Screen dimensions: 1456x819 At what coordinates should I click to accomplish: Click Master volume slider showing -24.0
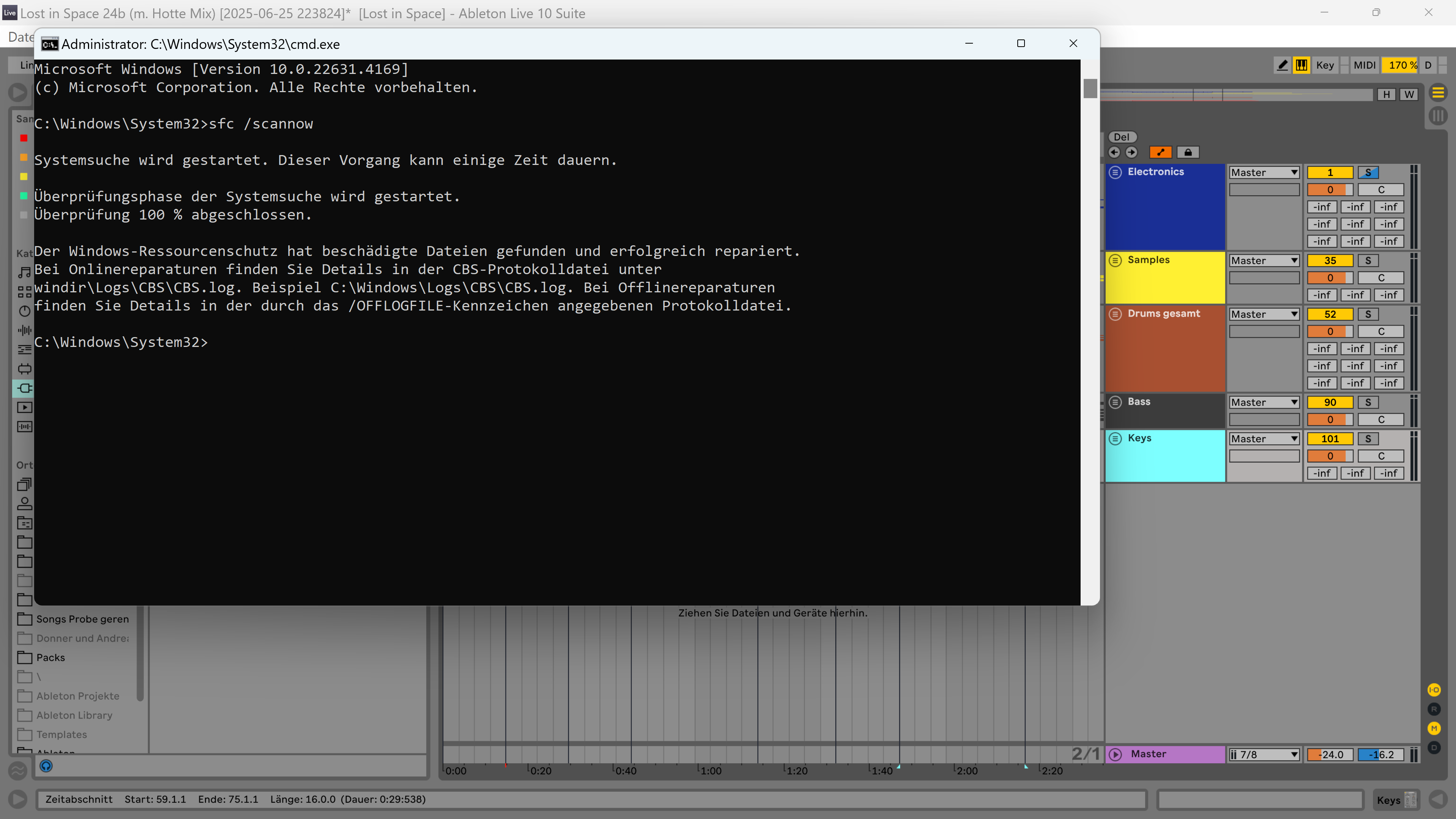(1330, 755)
